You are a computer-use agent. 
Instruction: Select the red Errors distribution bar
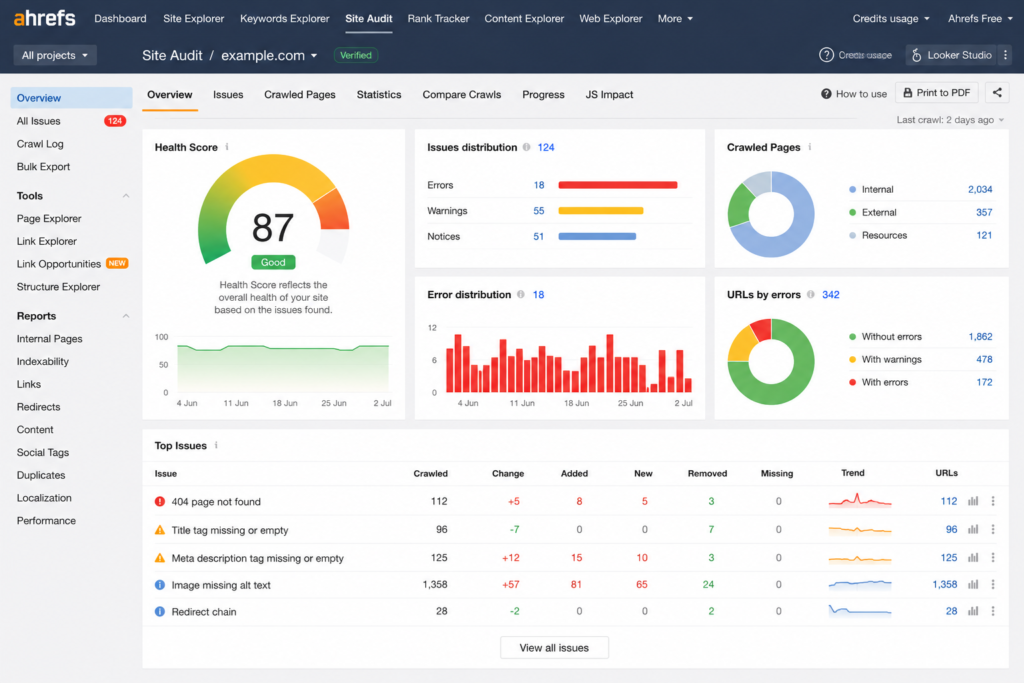618,185
